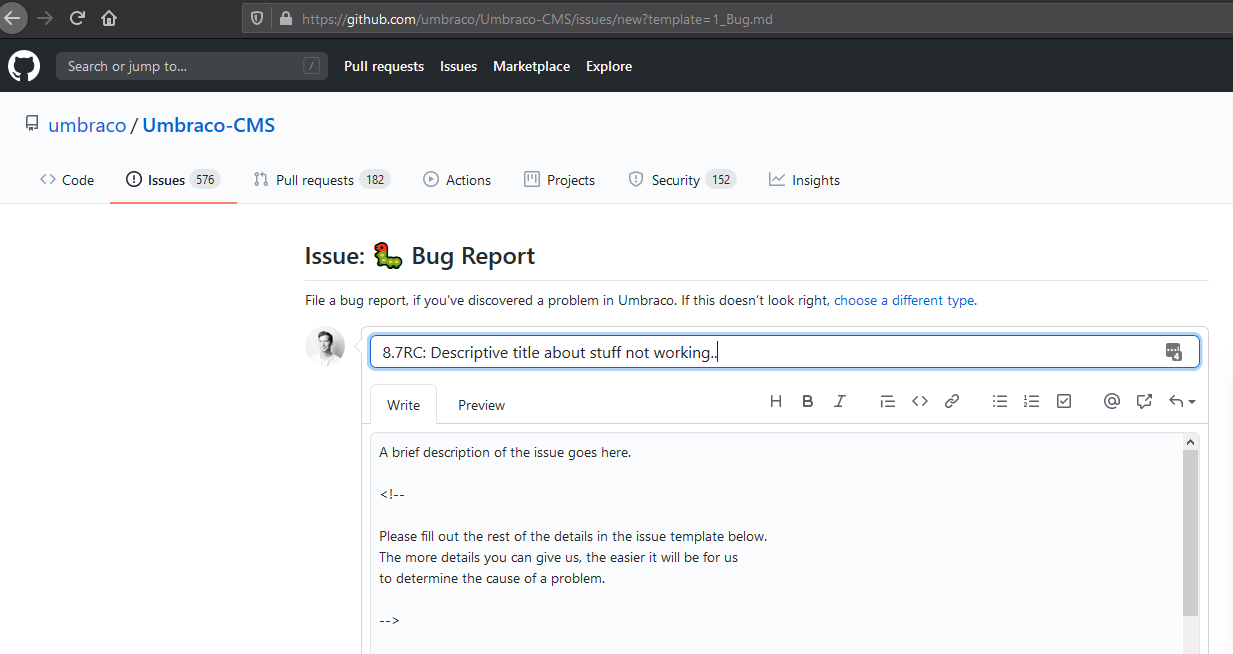Click in the issue title field
The height and width of the screenshot is (654, 1233).
[785, 352]
